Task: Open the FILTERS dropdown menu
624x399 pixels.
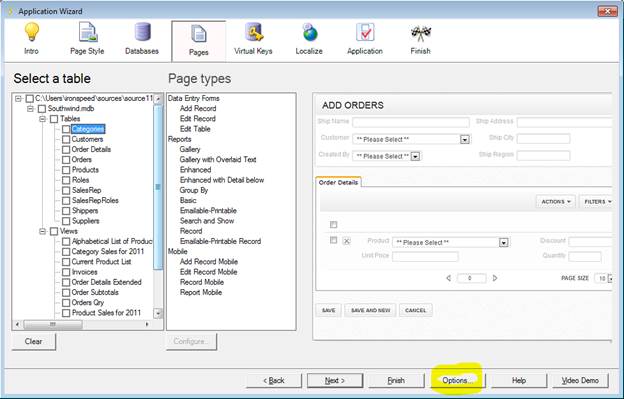Action: (597, 202)
